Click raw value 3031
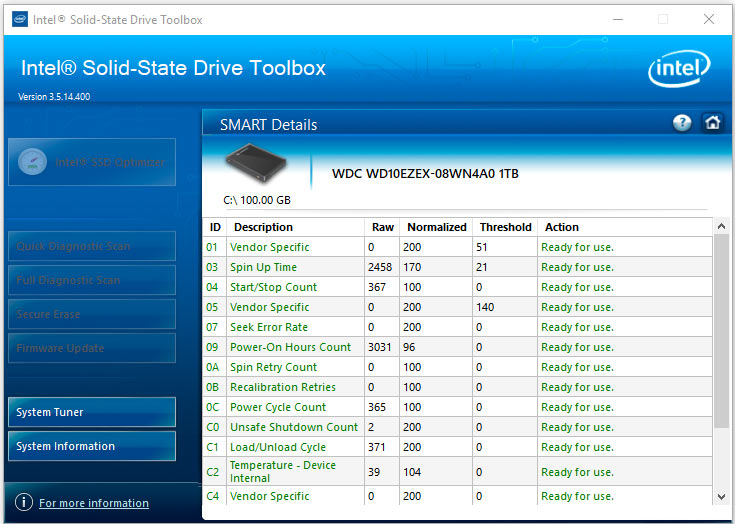Image resolution: width=735 pixels, height=524 pixels. coord(379,347)
